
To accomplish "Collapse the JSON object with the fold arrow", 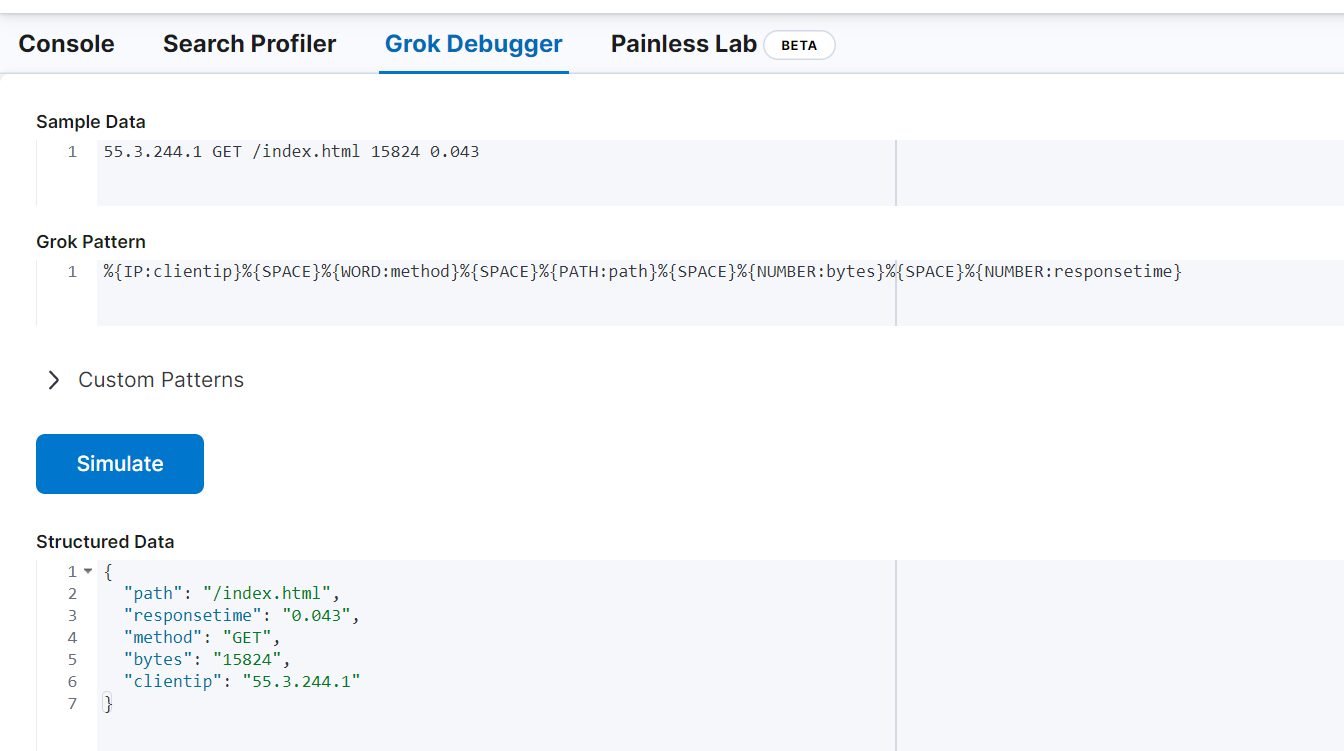I will 88,572.
